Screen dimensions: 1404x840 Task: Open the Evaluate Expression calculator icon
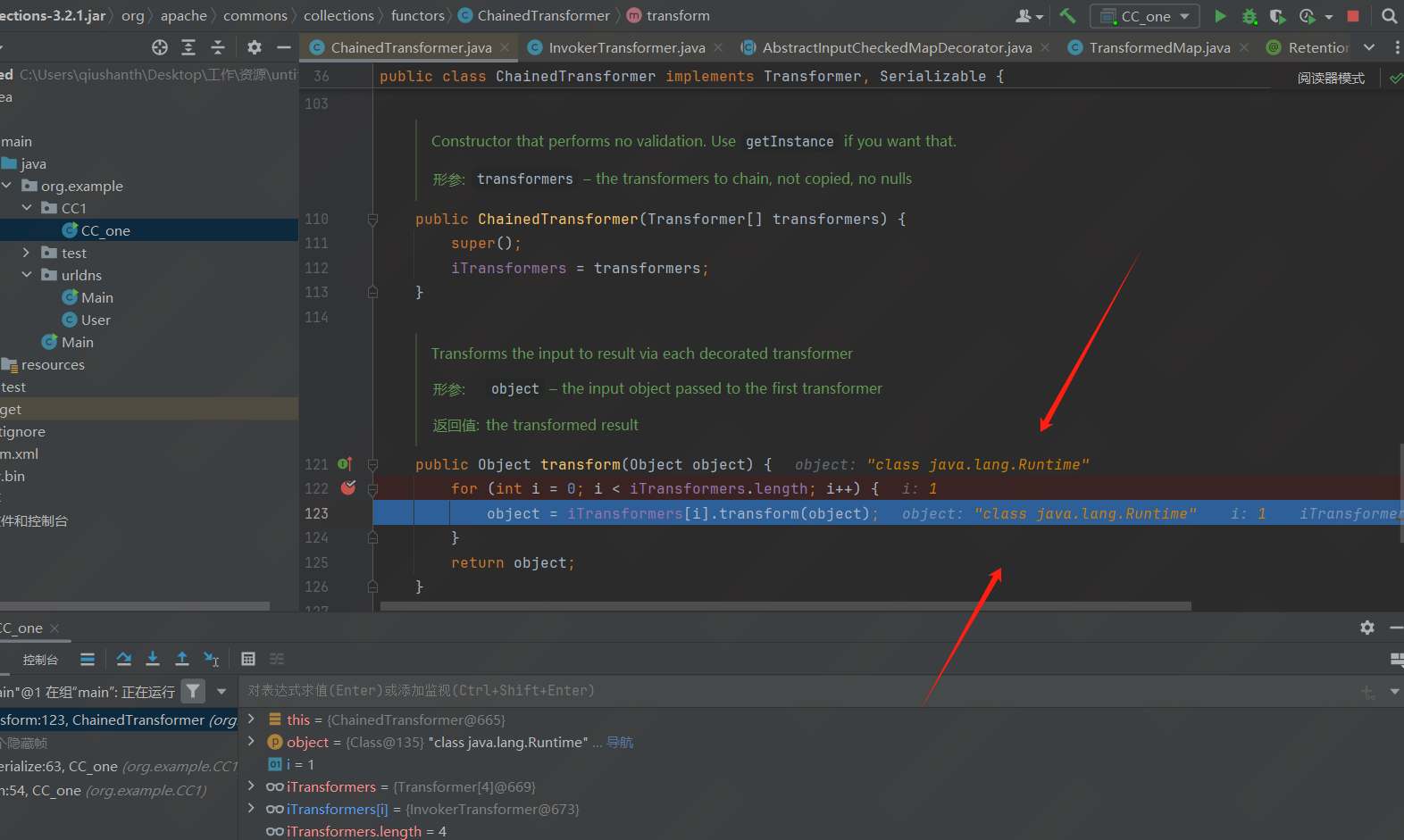(248, 659)
